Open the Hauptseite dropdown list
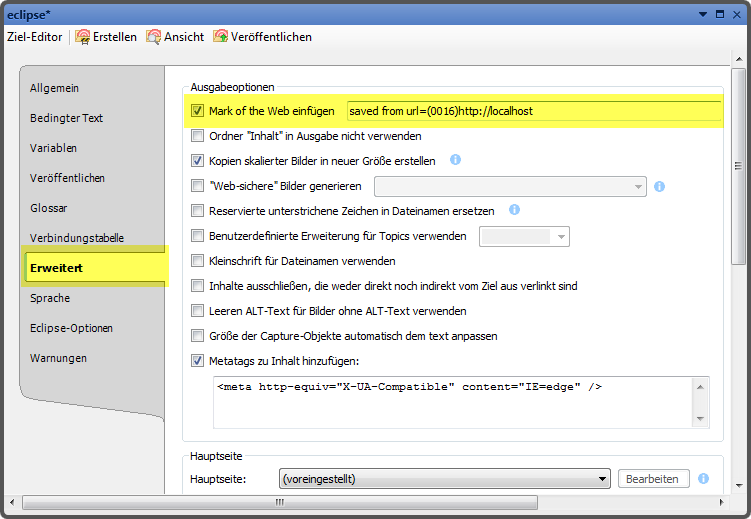The width and height of the screenshot is (751, 519). tap(602, 479)
